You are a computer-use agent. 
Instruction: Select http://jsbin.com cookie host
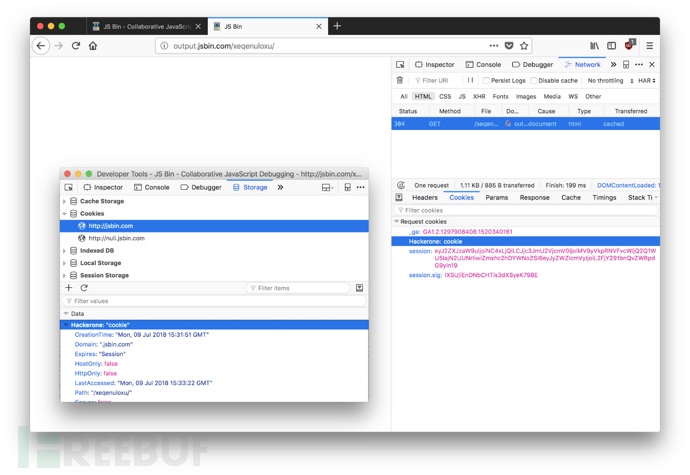[214, 226]
